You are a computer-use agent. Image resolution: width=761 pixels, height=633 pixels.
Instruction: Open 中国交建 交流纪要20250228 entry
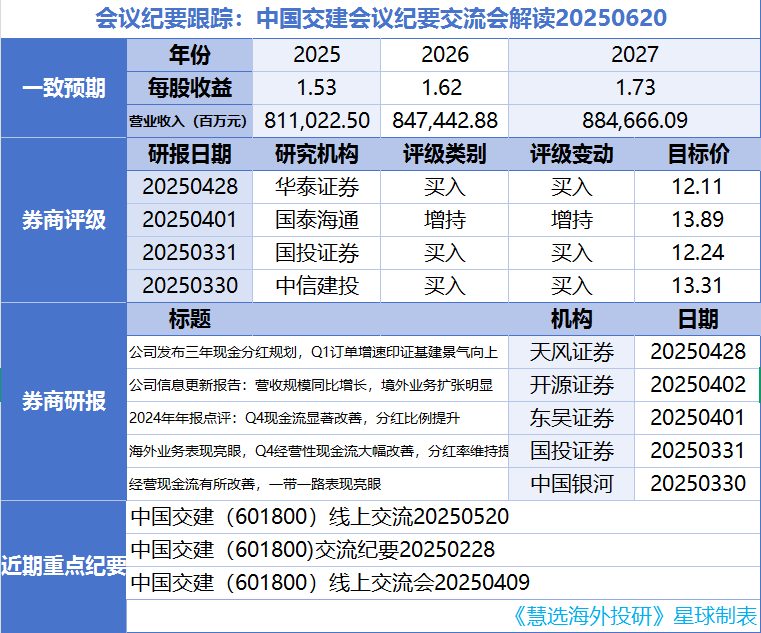443,550
